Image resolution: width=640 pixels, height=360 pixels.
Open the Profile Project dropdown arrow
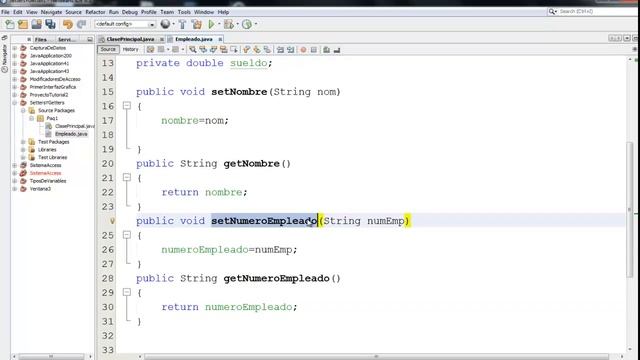256,24
